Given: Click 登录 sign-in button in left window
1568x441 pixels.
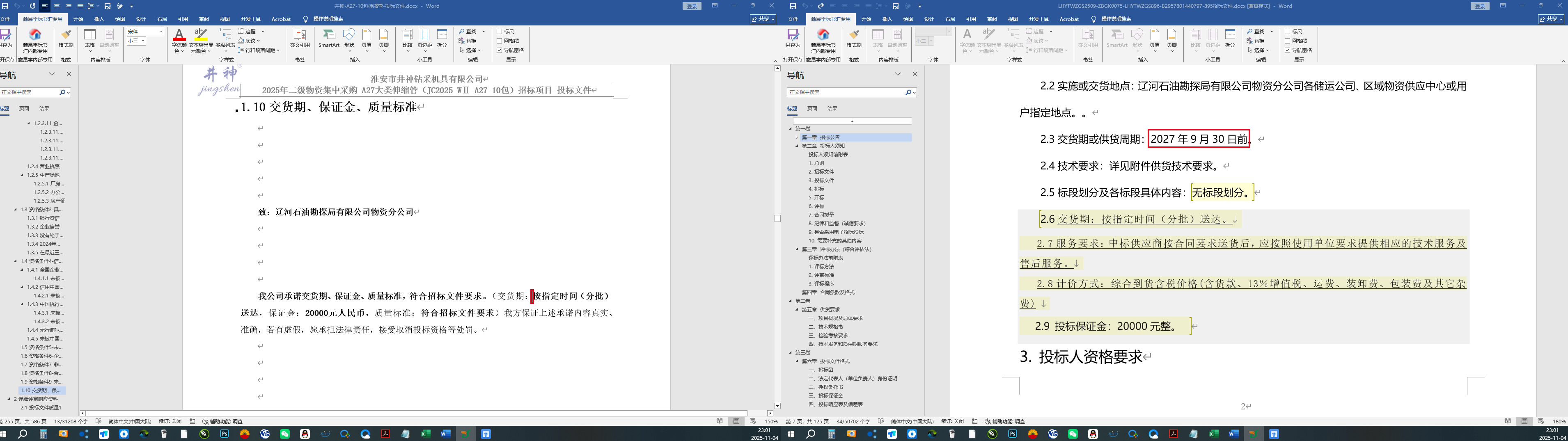Looking at the screenshot, I should tap(692, 6).
